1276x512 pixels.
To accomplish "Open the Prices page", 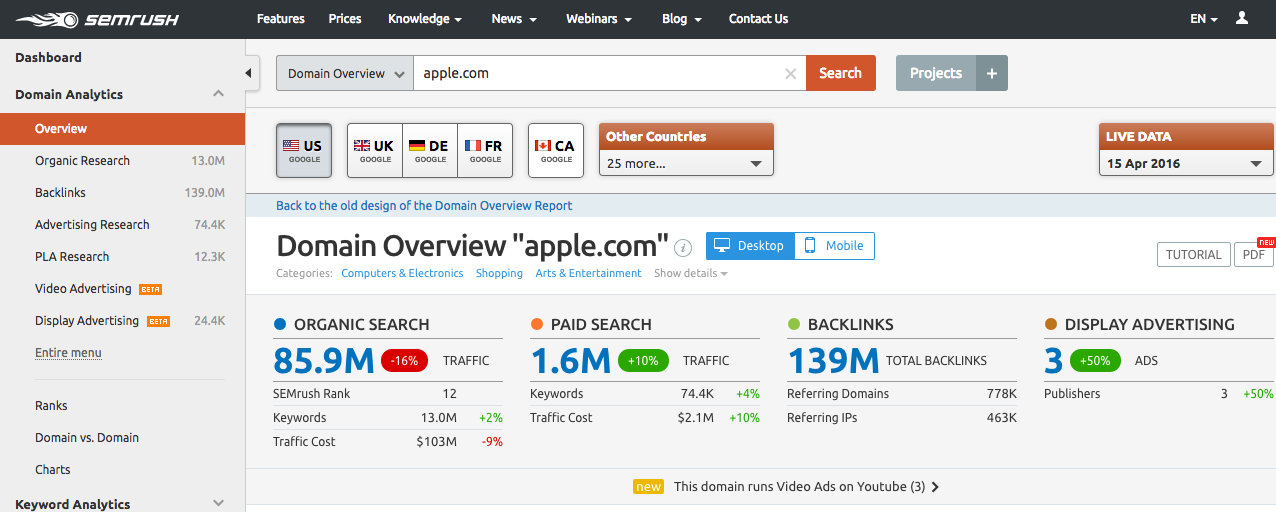I will click(345, 19).
